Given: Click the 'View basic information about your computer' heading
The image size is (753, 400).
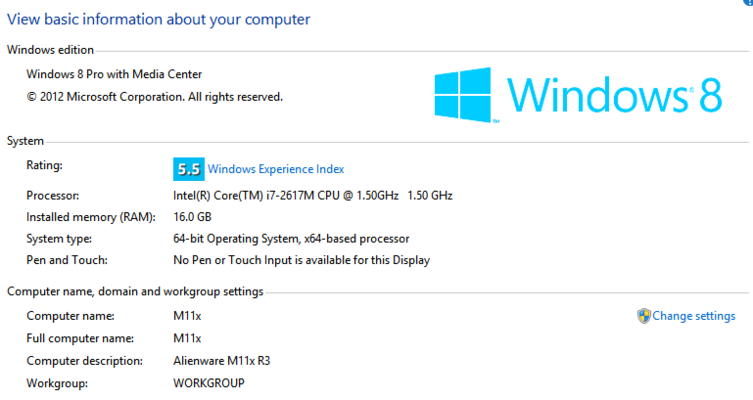Looking at the screenshot, I should point(158,19).
